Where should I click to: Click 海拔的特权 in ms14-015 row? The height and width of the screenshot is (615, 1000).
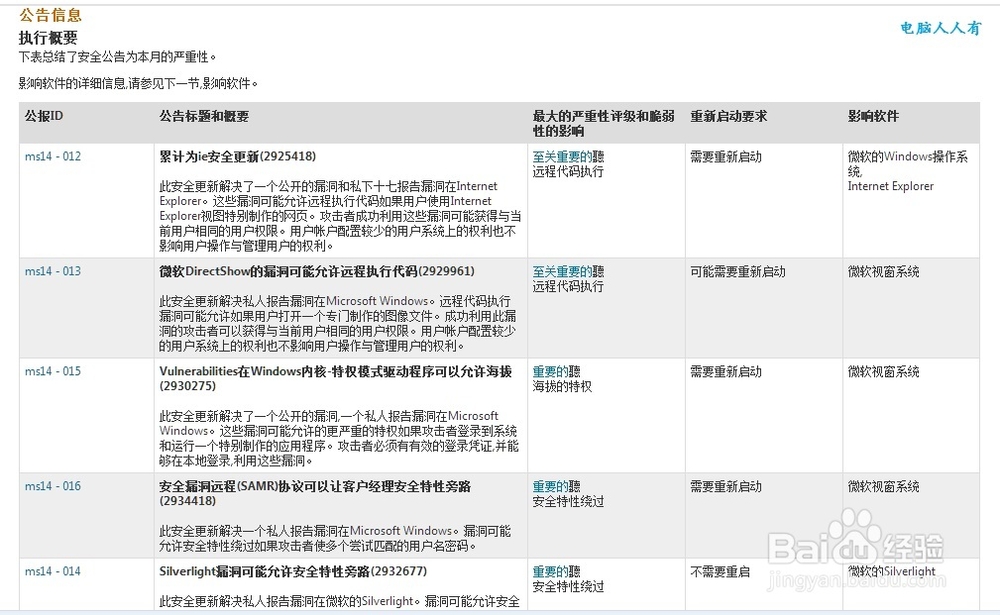pyautogui.click(x=562, y=386)
